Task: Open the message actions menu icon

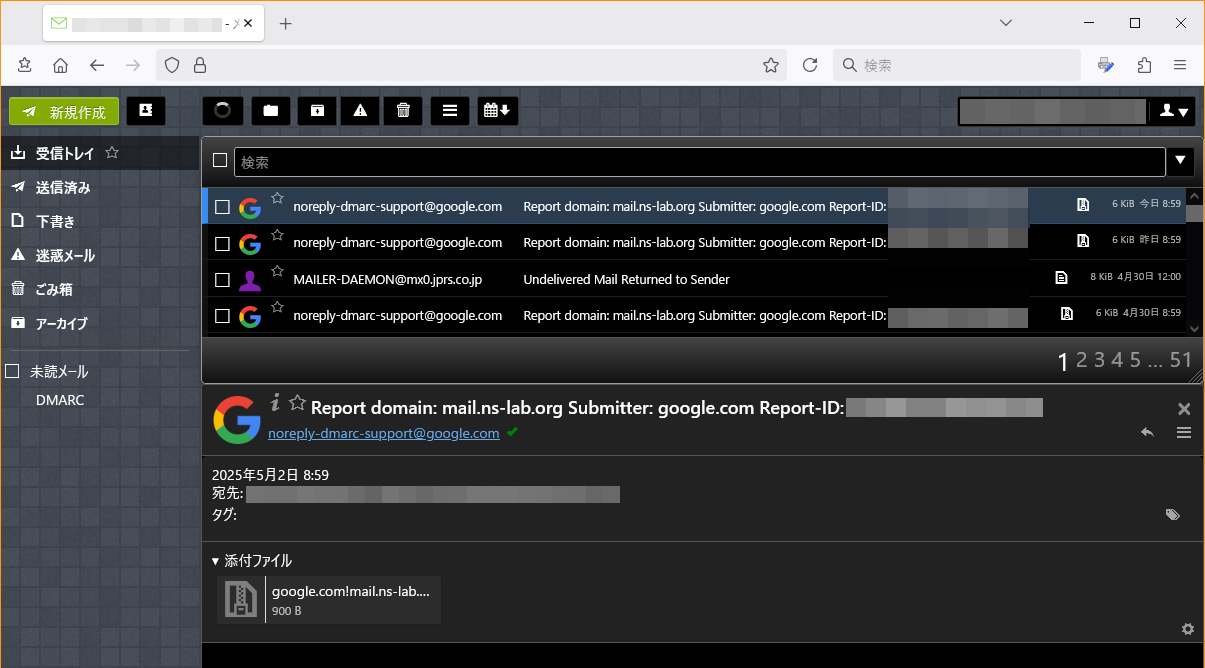Action: point(1184,433)
